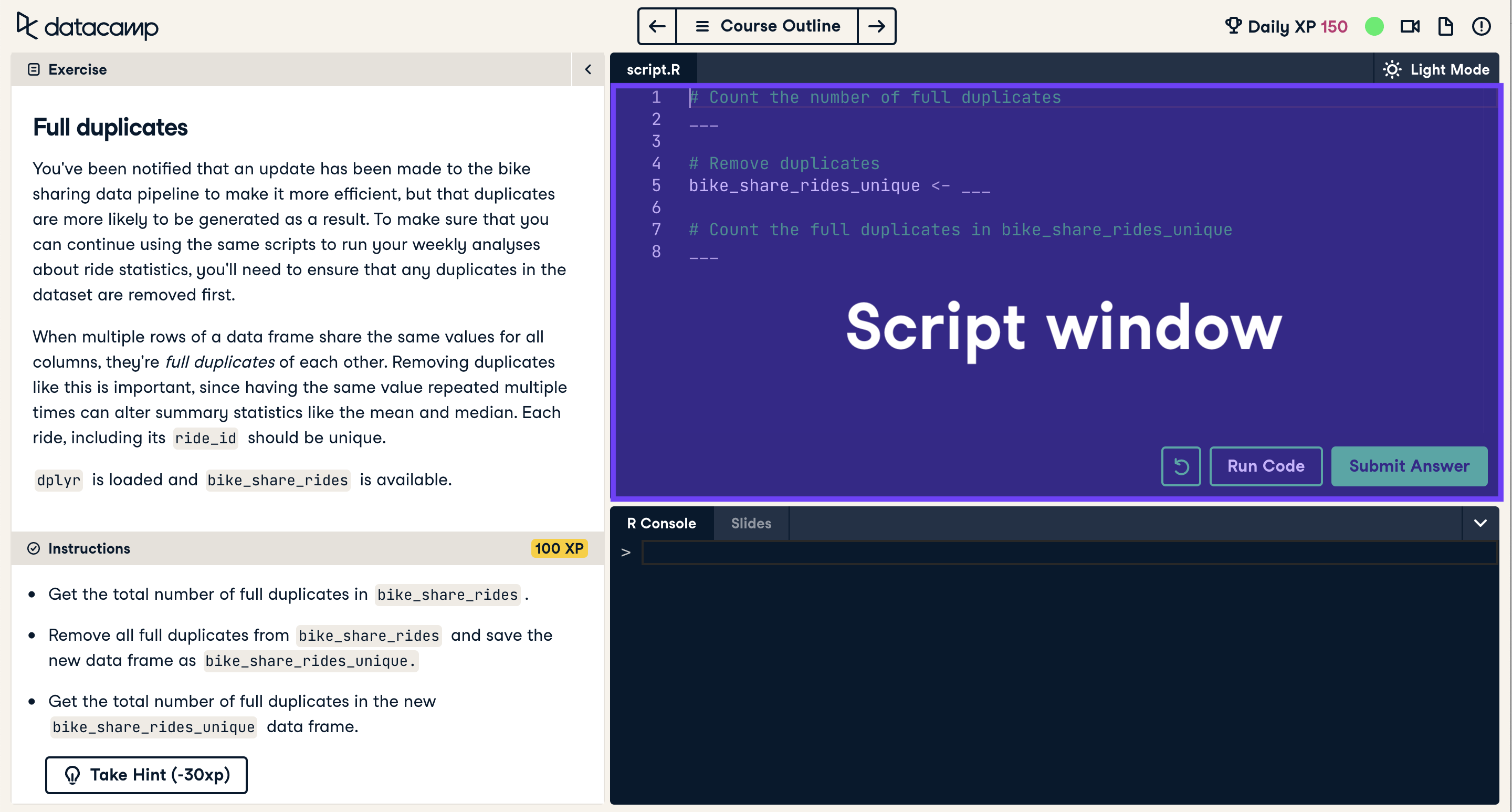The image size is (1512, 812).
Task: Collapse the console panel chevron
Action: pos(1480,523)
